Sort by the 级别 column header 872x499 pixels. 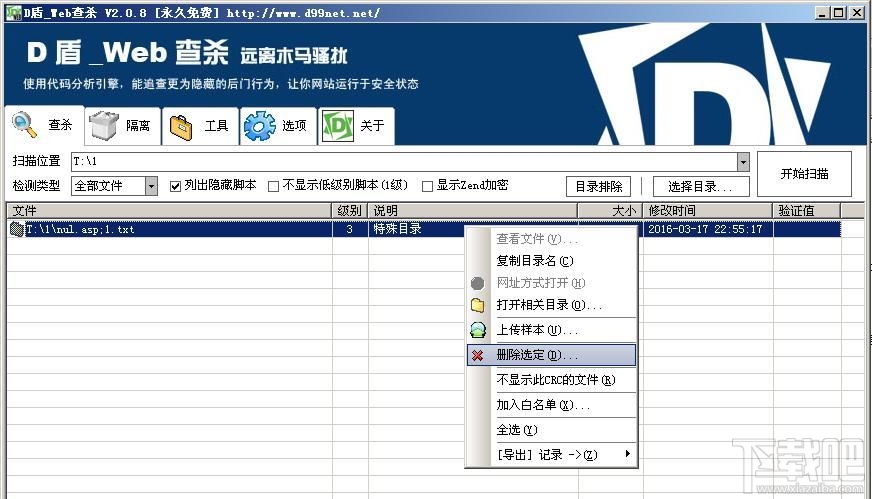[x=350, y=211]
